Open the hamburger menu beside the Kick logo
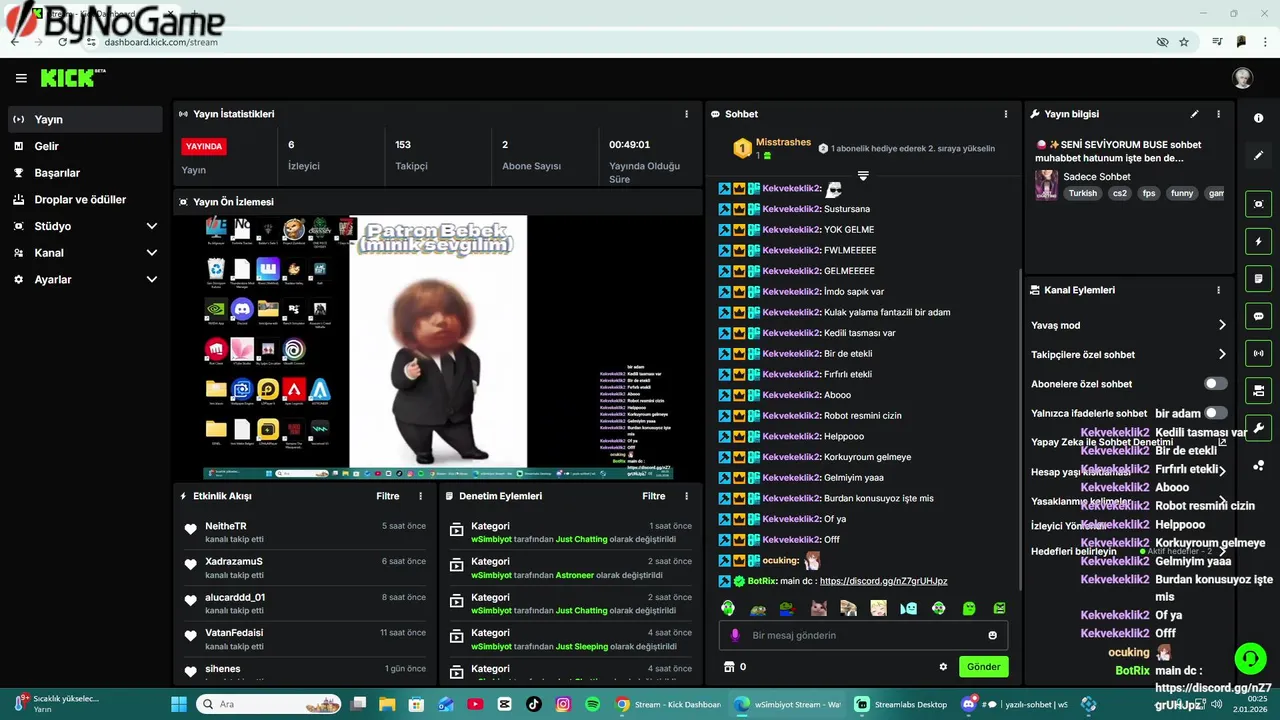 coord(21,78)
